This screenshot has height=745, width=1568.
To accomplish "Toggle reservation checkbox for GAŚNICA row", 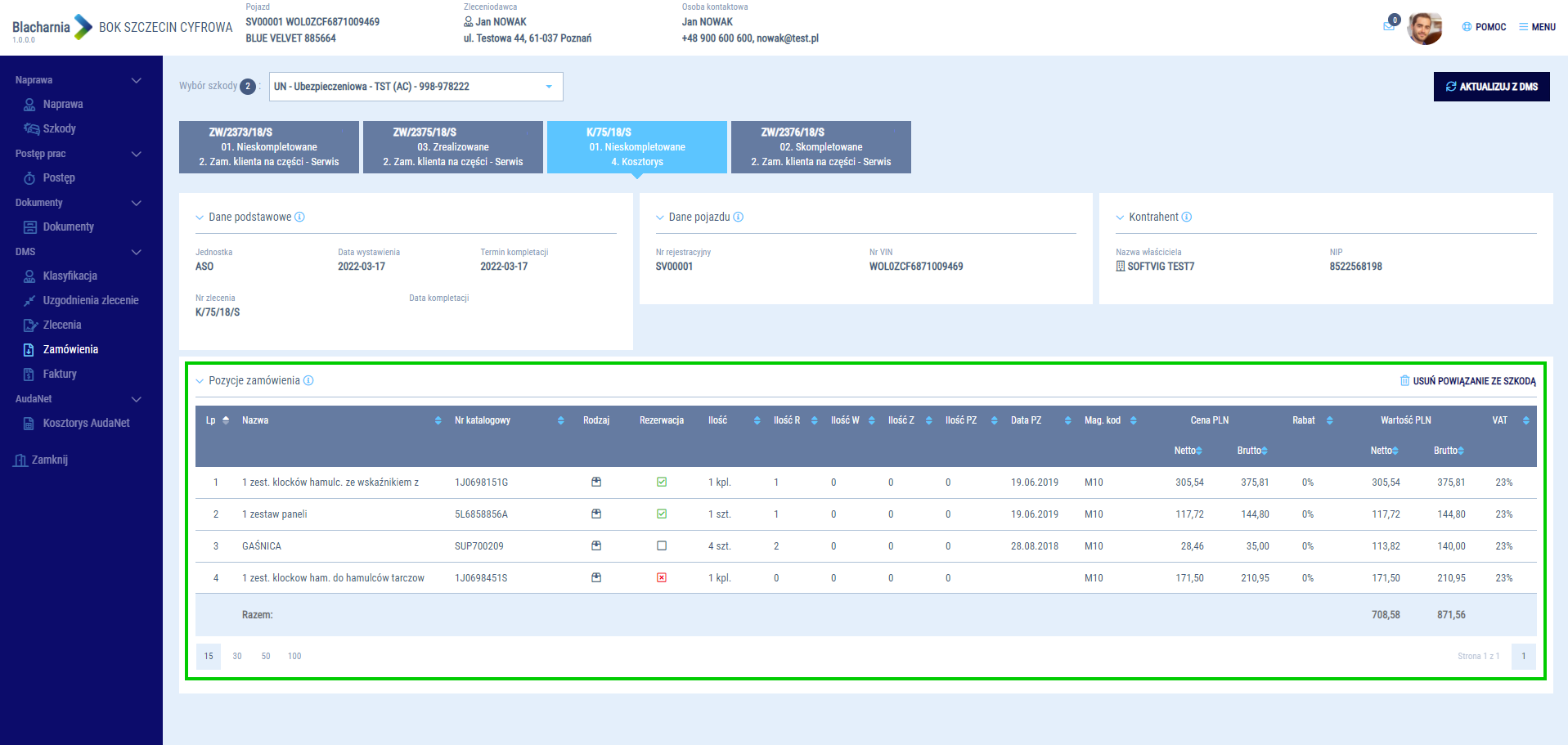I will point(662,546).
